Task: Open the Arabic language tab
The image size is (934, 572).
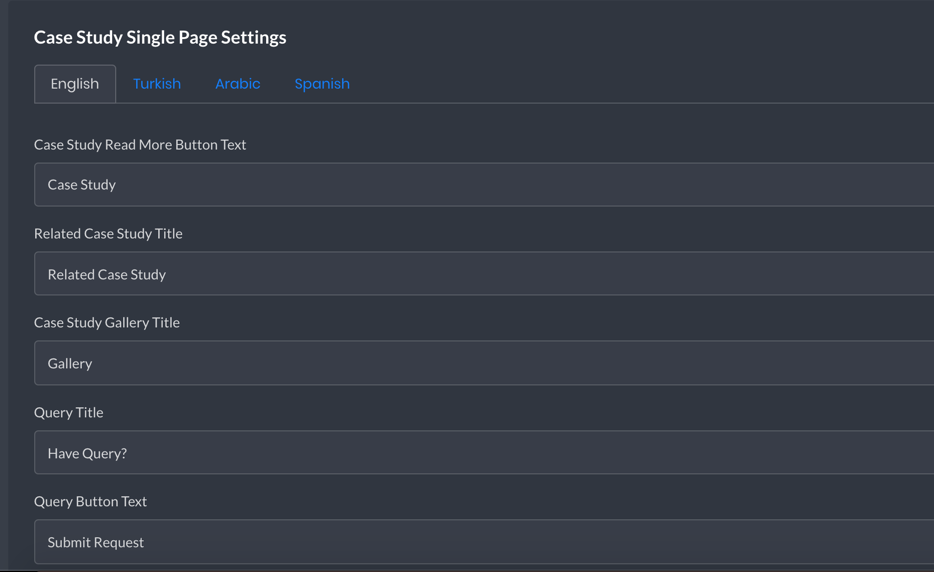Action: coord(238,84)
